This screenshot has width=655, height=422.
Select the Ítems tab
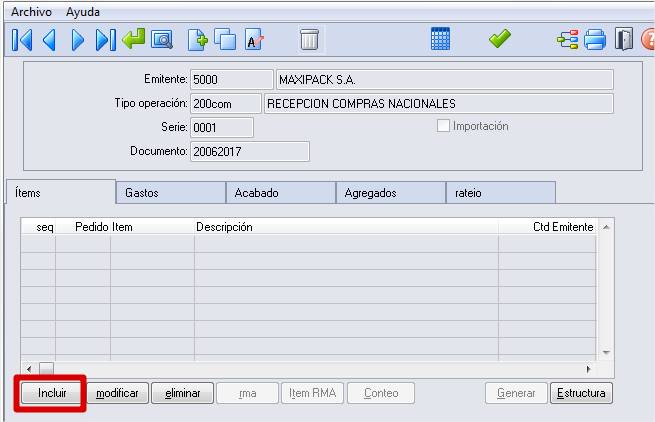click(x=61, y=193)
